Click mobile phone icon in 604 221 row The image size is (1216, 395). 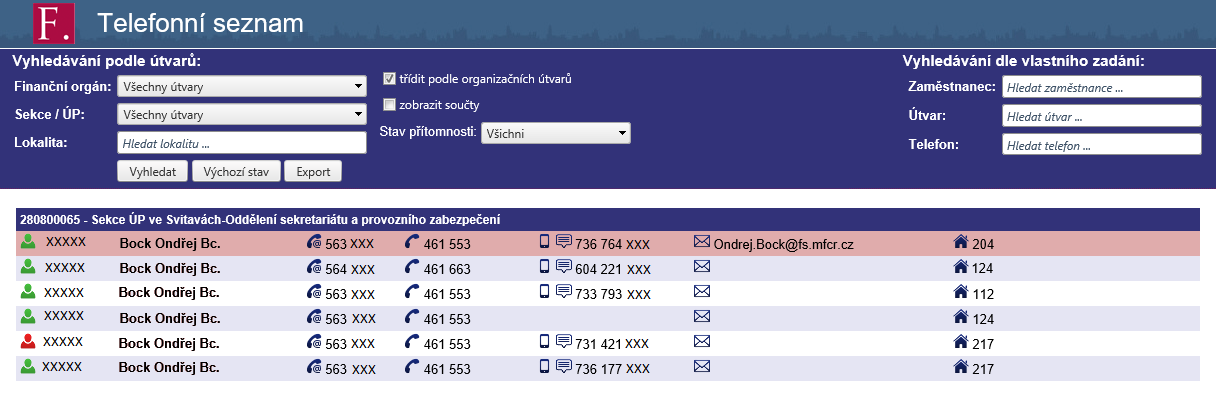click(x=545, y=267)
